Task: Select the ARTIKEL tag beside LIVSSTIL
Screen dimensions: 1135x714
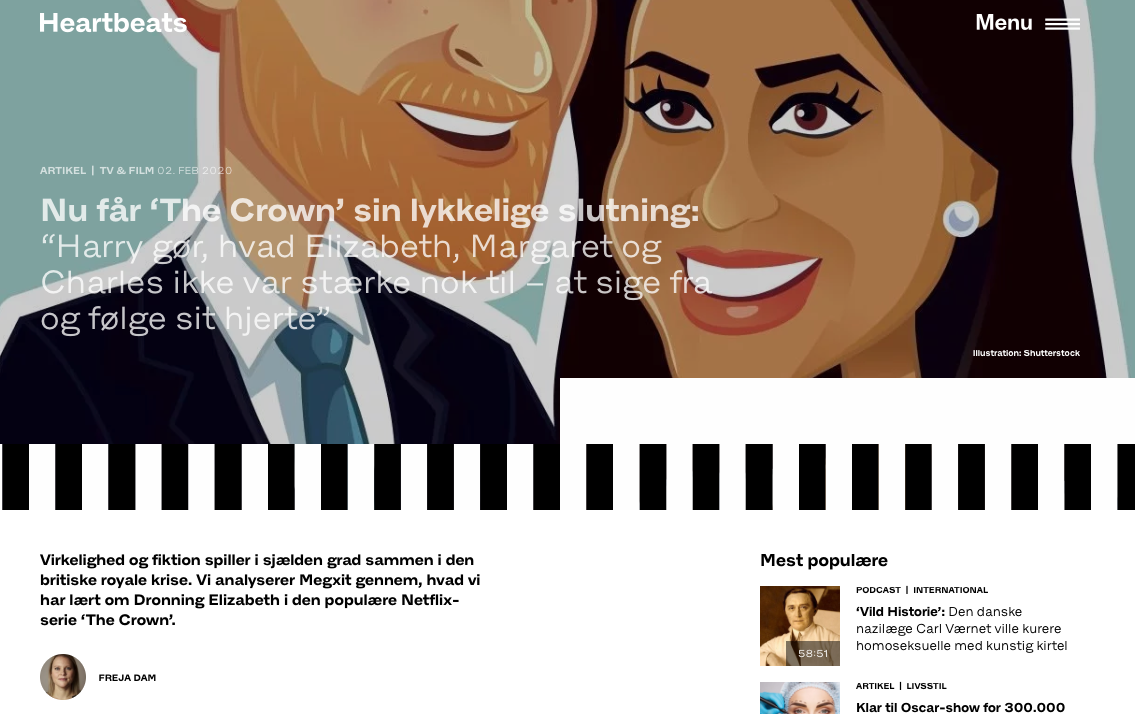Action: coord(874,686)
